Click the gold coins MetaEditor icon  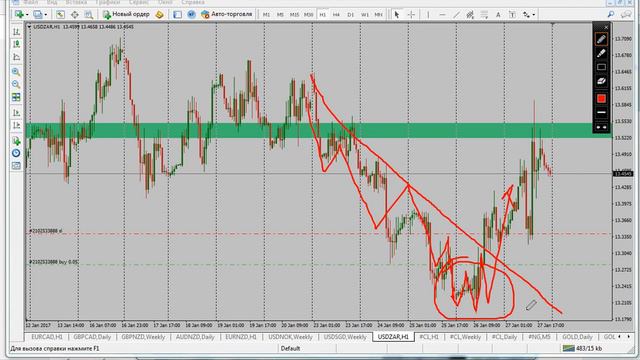coord(159,14)
